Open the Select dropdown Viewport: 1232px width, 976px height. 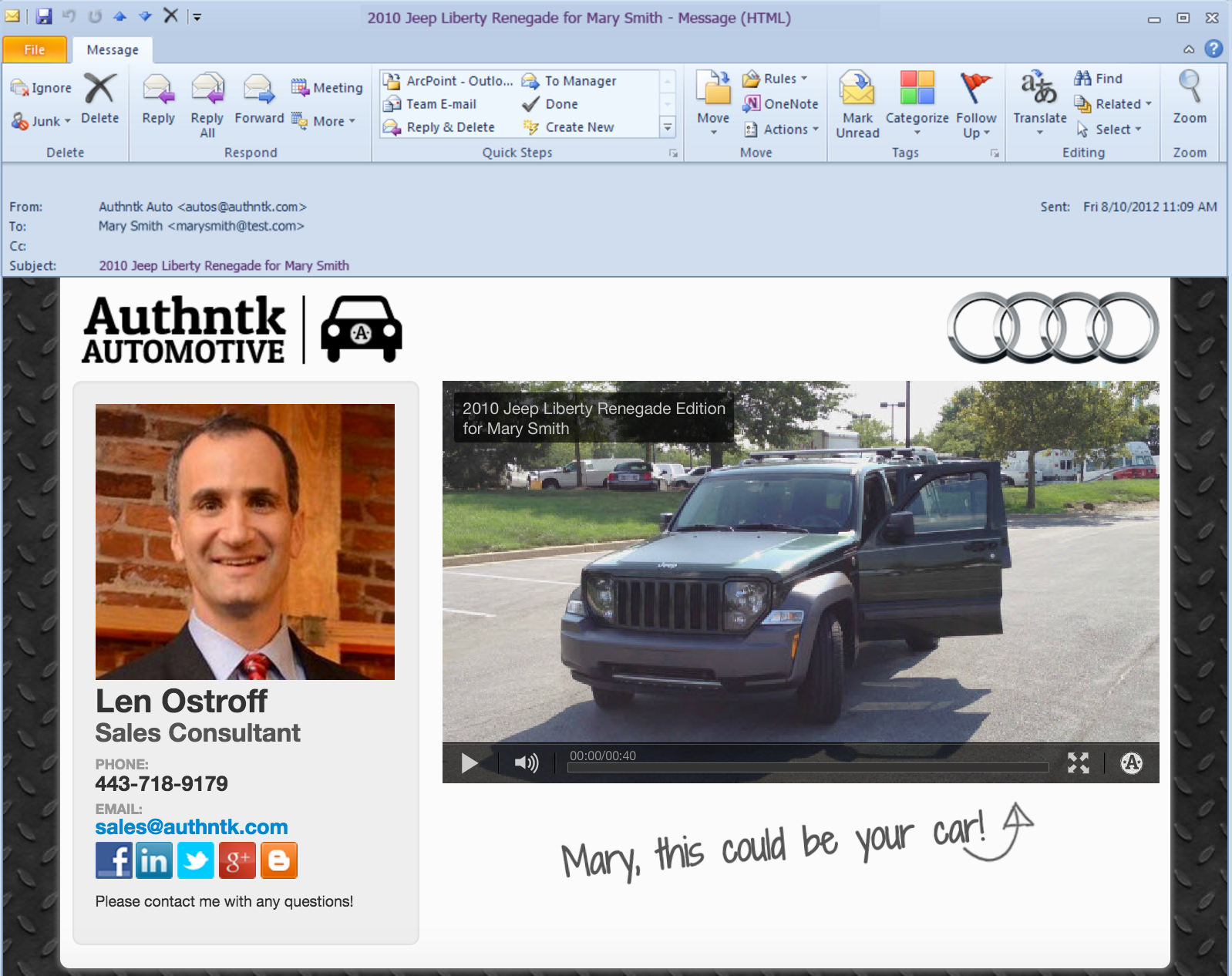[x=1109, y=130]
